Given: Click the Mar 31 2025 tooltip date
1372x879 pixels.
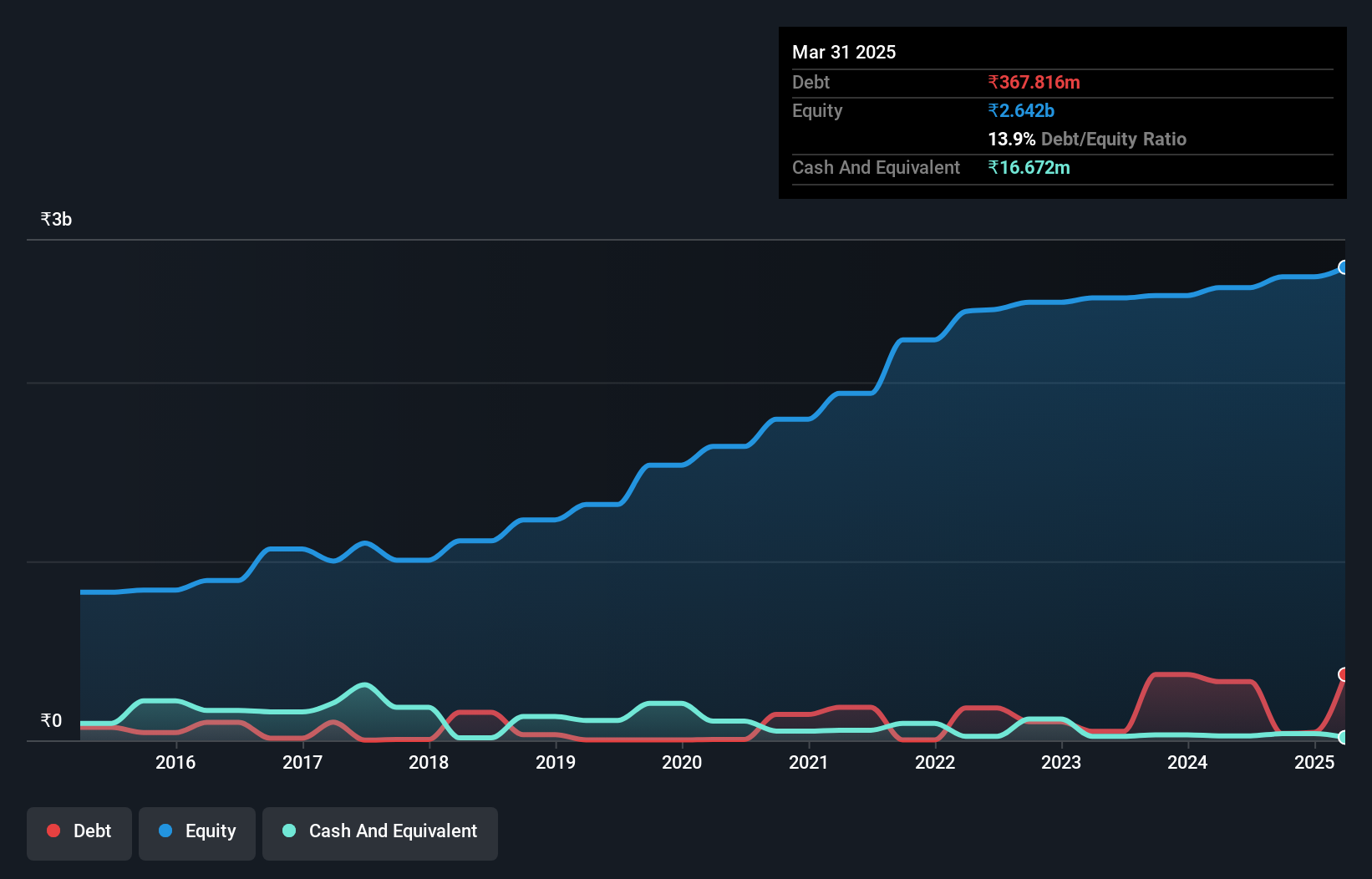Looking at the screenshot, I should 844,52.
